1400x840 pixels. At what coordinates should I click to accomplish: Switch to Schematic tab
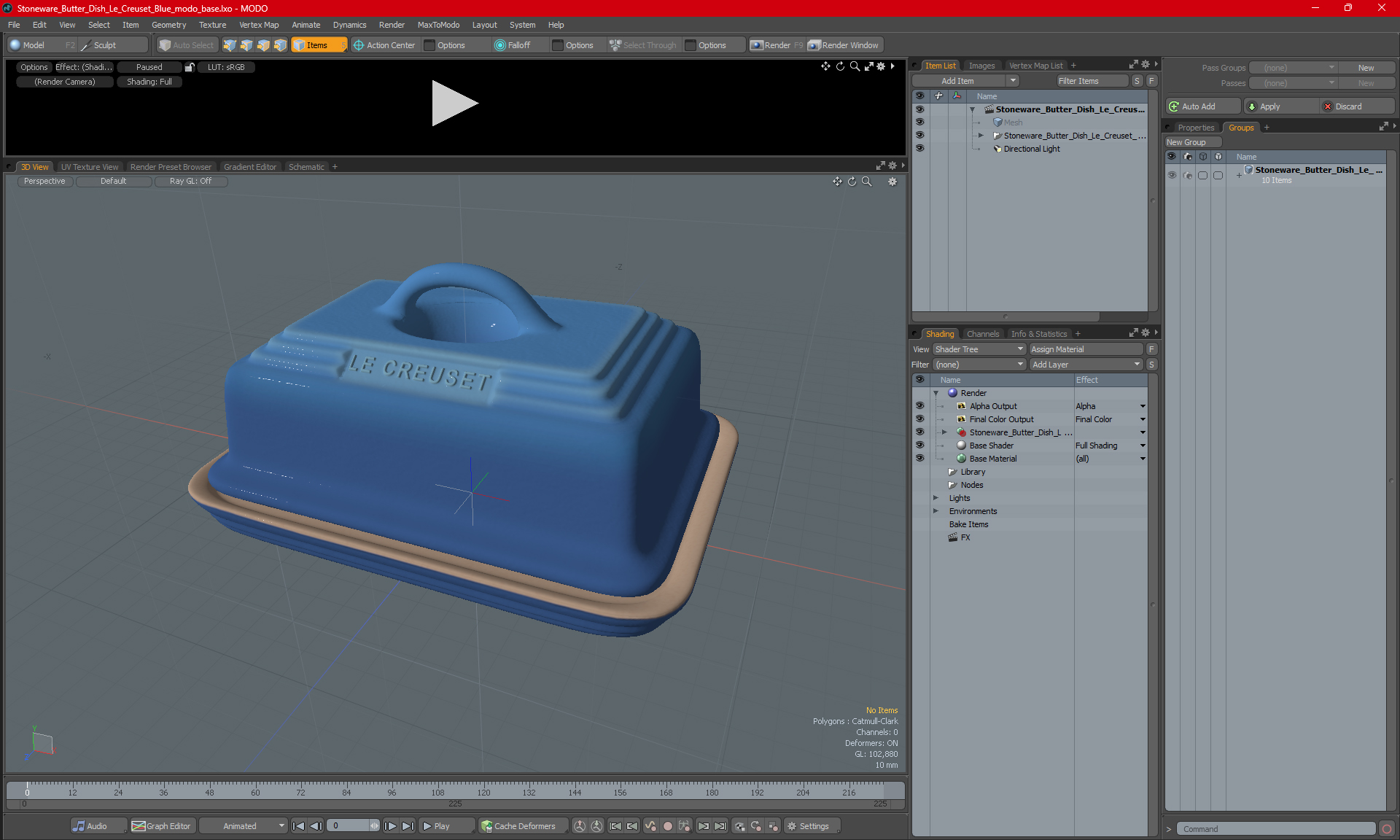(x=306, y=167)
